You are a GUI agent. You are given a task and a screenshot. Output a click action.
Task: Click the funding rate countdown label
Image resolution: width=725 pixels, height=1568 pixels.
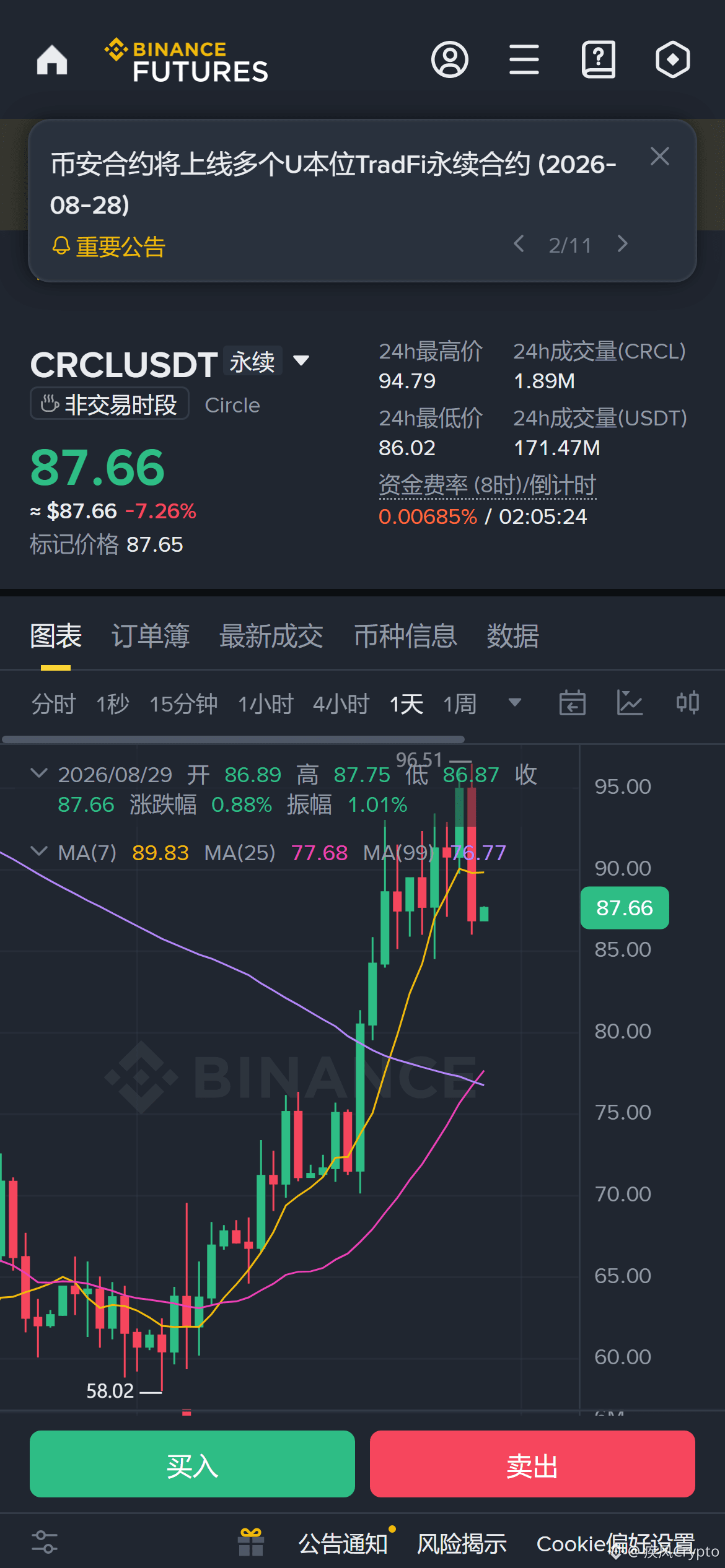(x=488, y=485)
